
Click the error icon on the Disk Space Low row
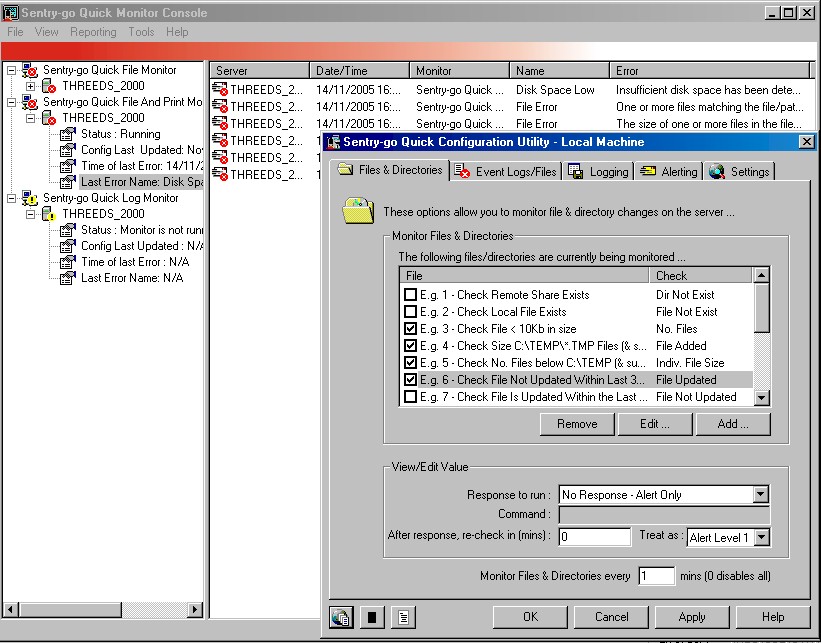click(x=220, y=90)
